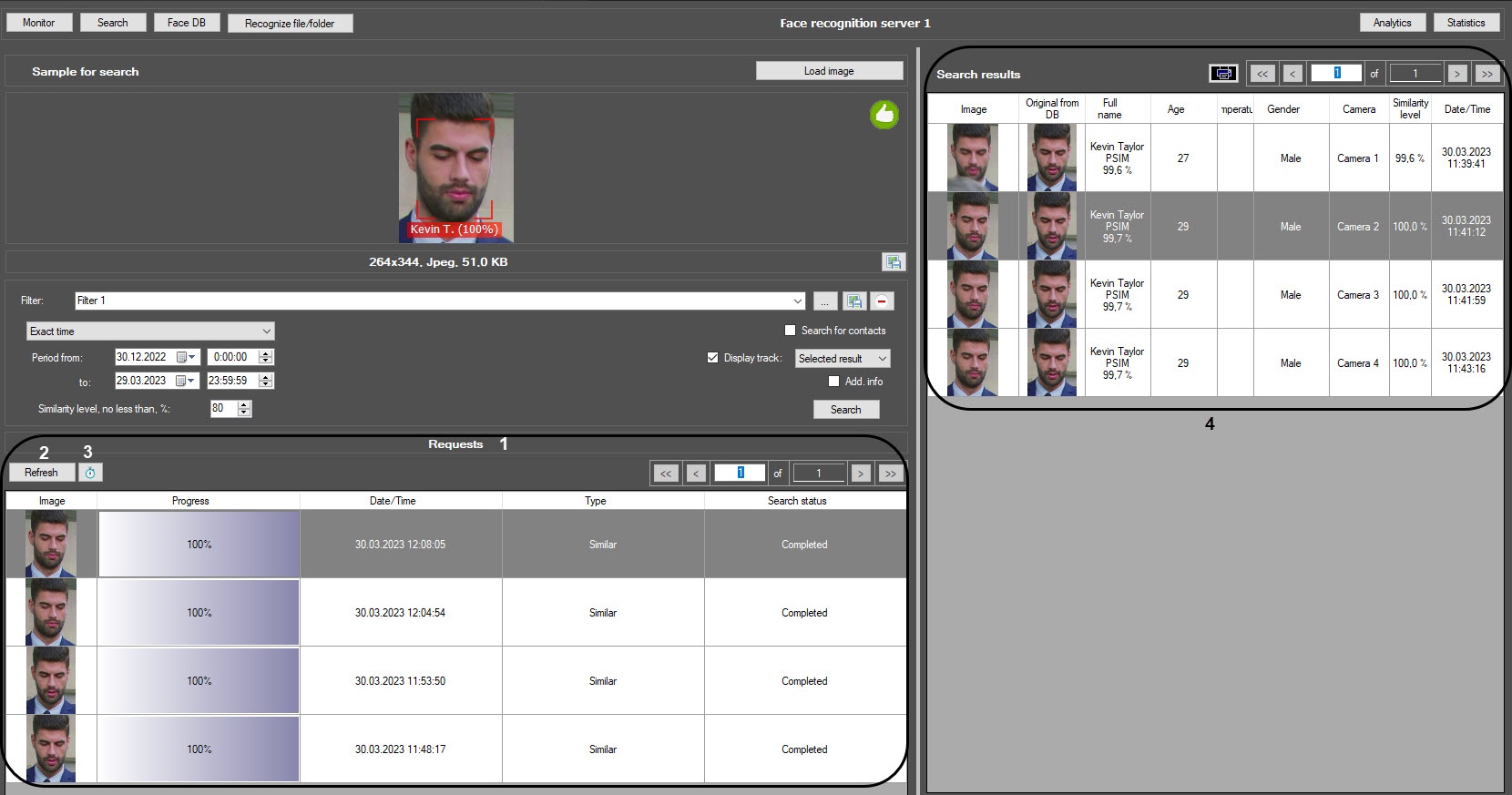Enable Search for contacts checkbox
The height and width of the screenshot is (795, 1512).
tap(790, 331)
